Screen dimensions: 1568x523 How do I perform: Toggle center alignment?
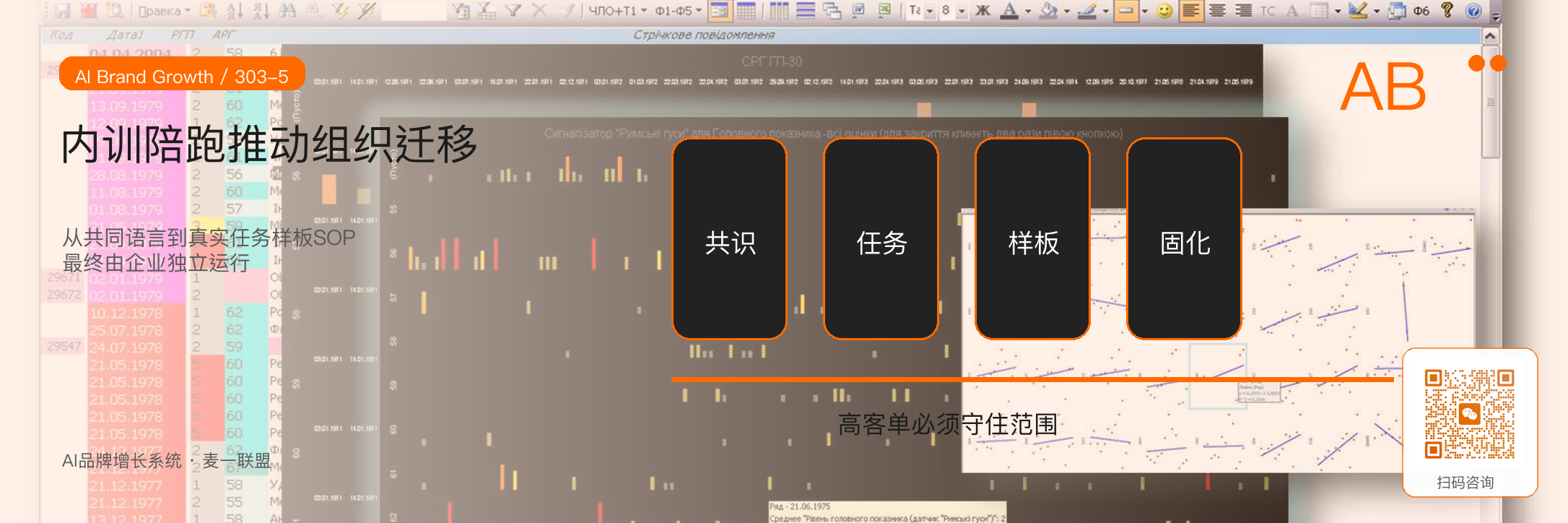tap(1217, 11)
